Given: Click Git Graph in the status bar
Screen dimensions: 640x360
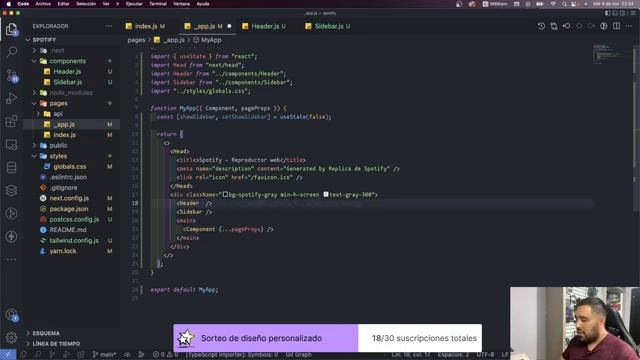Looking at the screenshot, I should click(298, 355).
